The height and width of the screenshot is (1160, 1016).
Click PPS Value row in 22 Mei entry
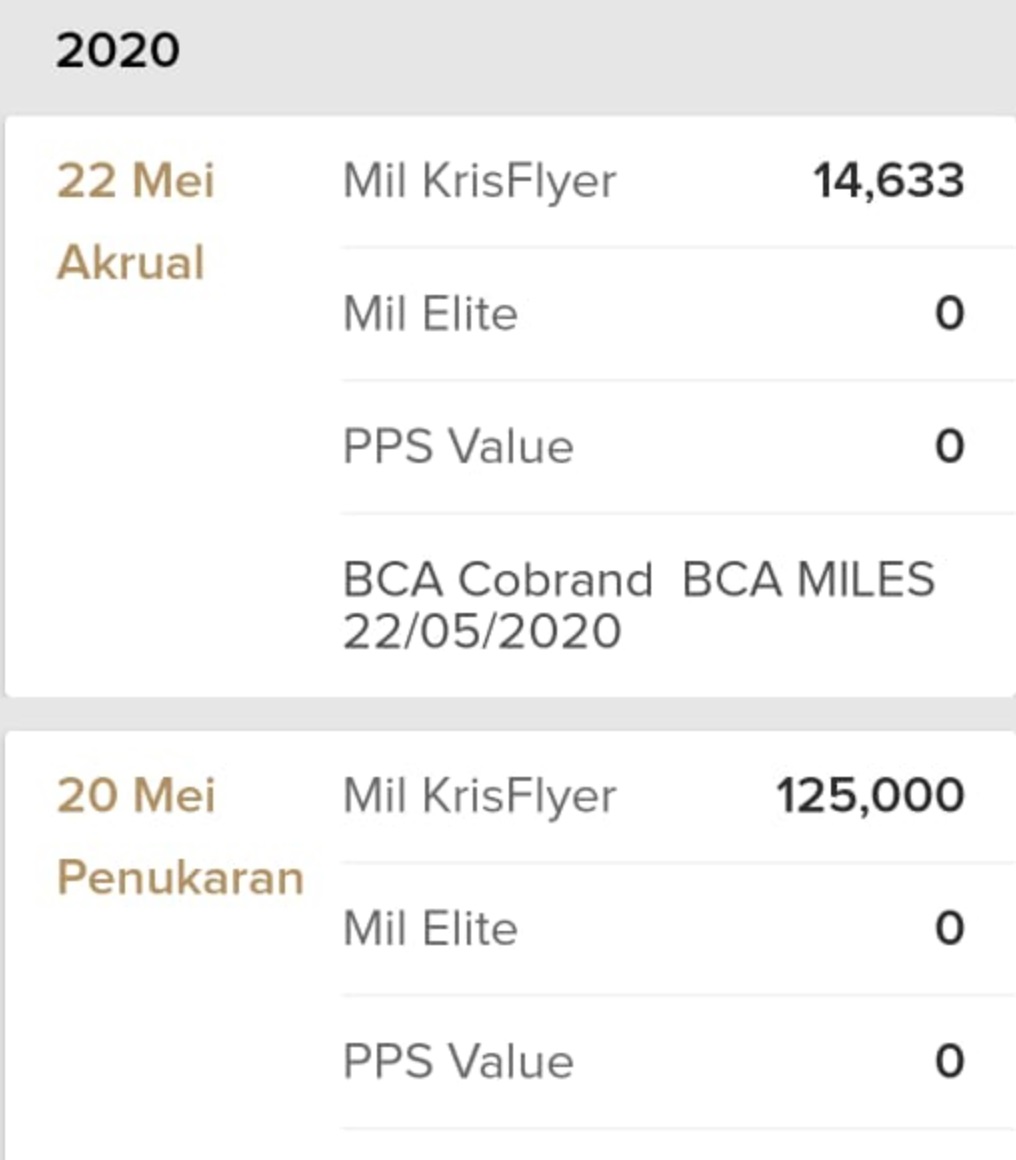(x=678, y=447)
